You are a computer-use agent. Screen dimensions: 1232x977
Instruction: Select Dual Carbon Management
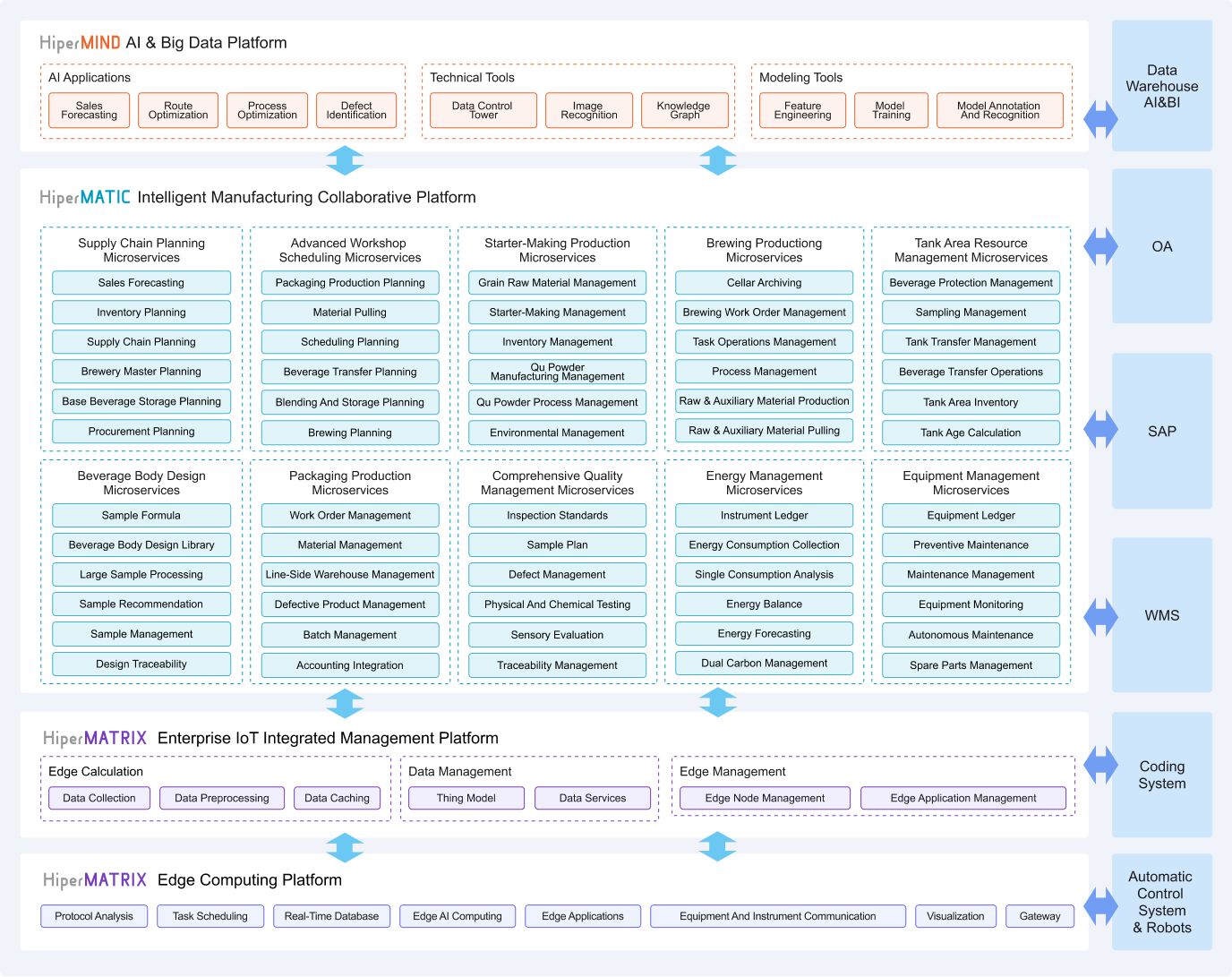(764, 664)
